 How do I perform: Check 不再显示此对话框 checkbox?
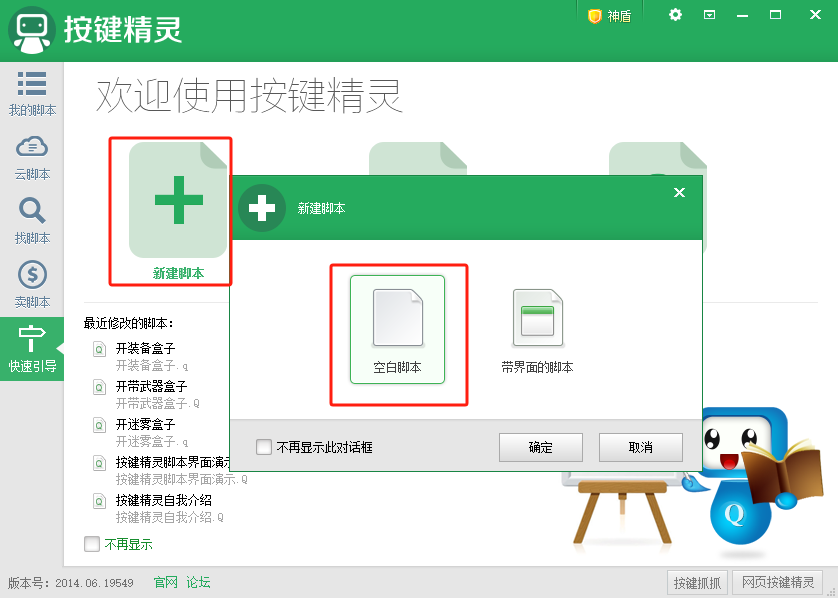point(263,447)
